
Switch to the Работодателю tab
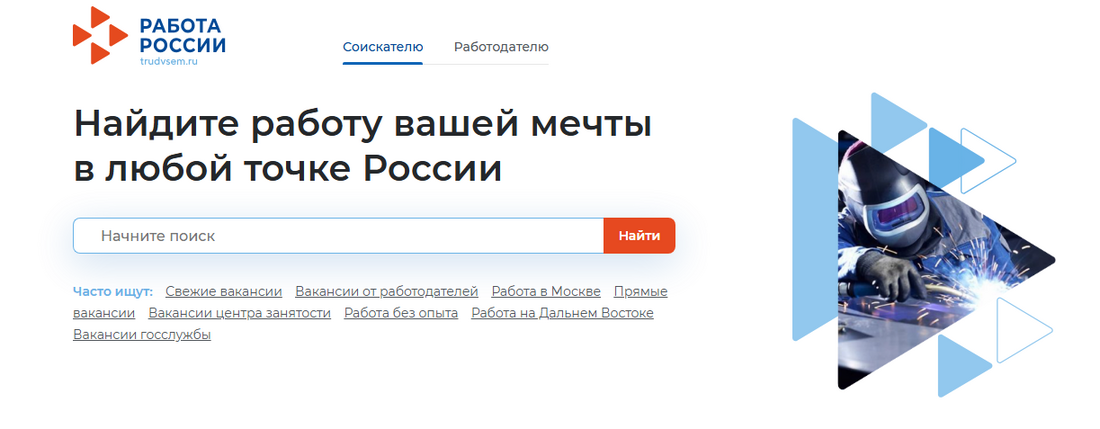[501, 47]
